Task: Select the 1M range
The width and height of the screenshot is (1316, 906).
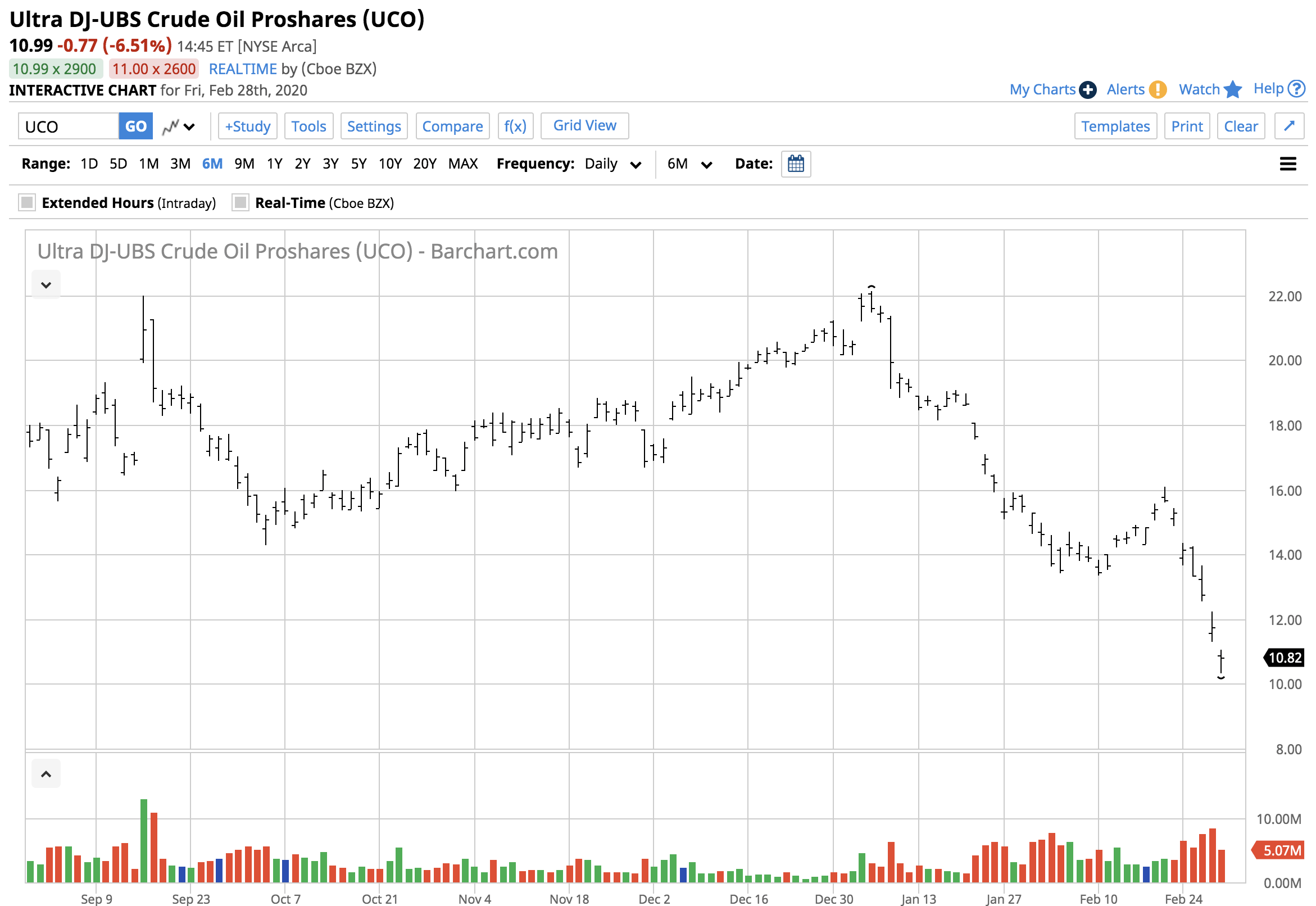Action: pos(149,164)
